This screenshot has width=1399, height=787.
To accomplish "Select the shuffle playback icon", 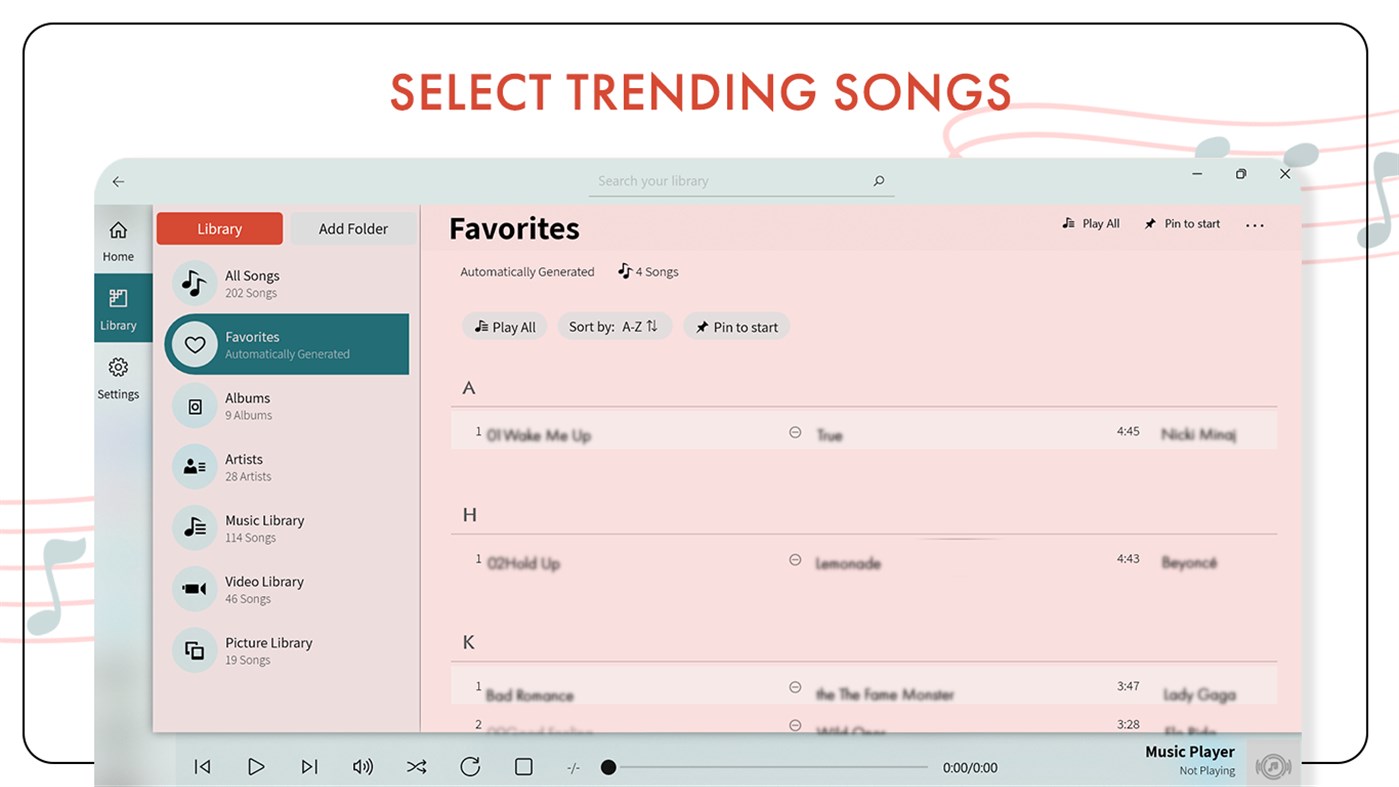I will 416,767.
